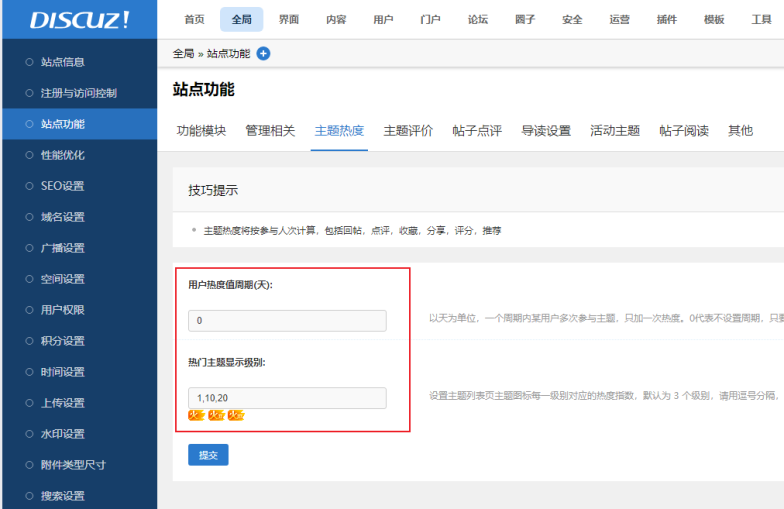Open 注册与访问控制 in the sidebar
Screen dimensions: 784x509
tap(78, 93)
